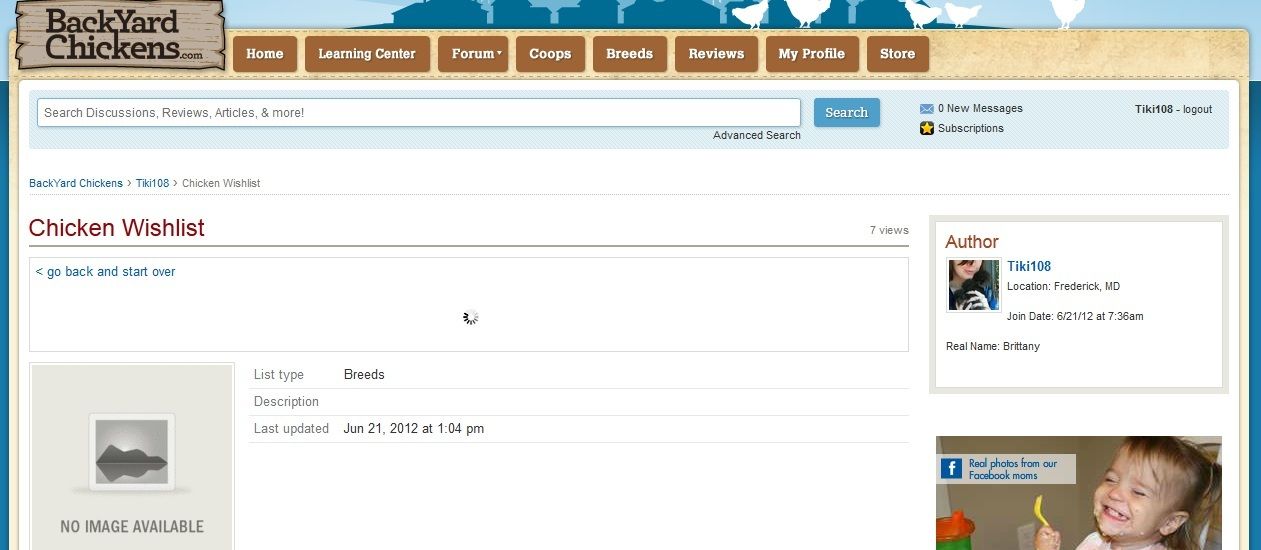Screen dimensions: 1261x550
Task: Focus the search discussions input field
Action: (418, 113)
